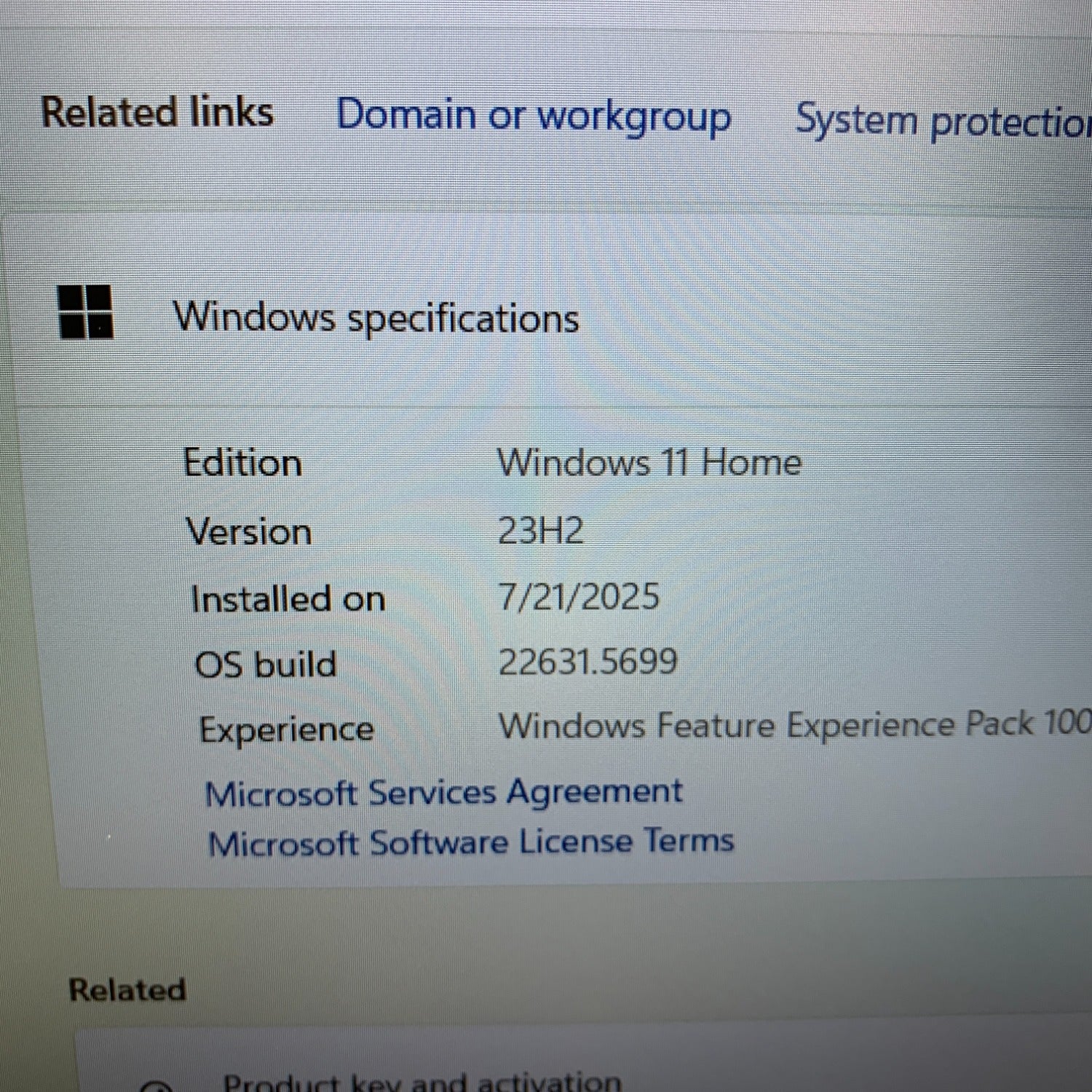The width and height of the screenshot is (1092, 1092).
Task: Select the Edition value Windows 11 Home
Action: pos(649,462)
